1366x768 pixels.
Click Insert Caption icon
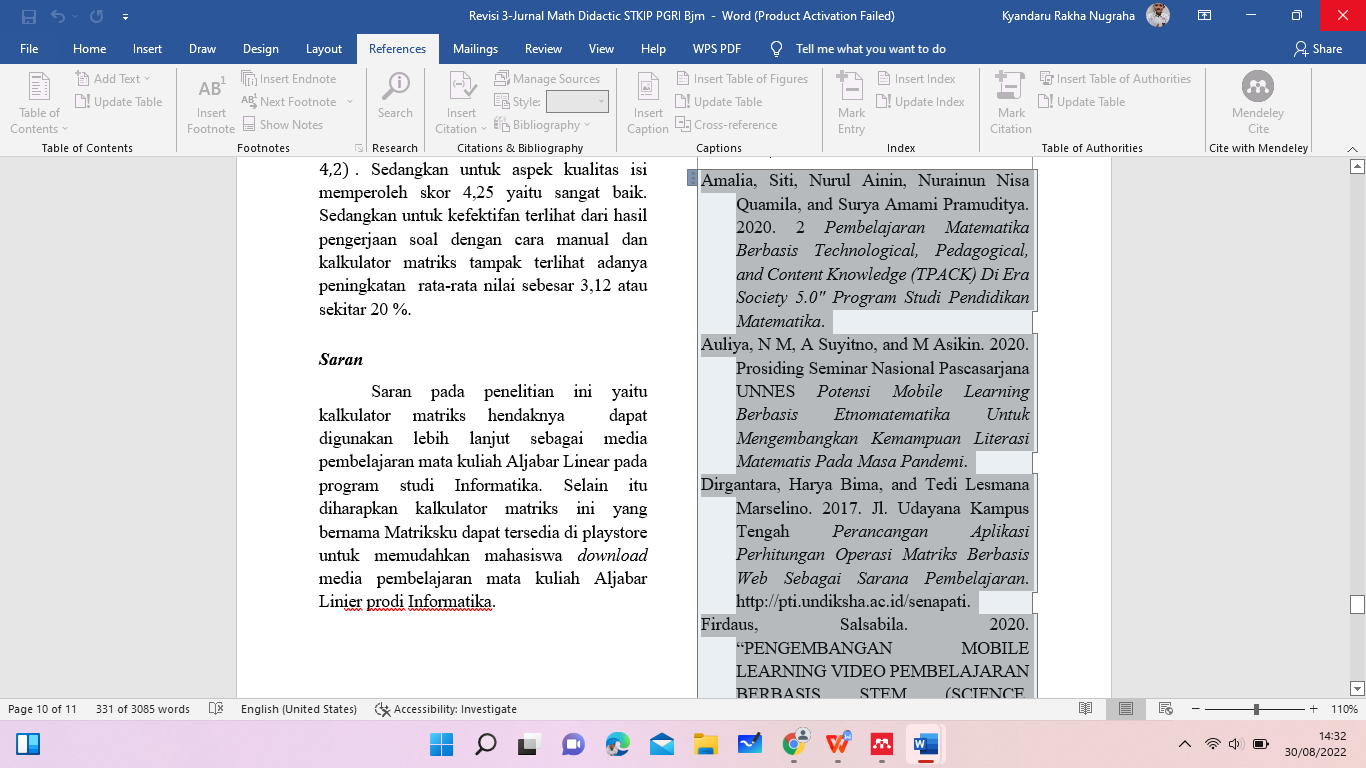[648, 103]
